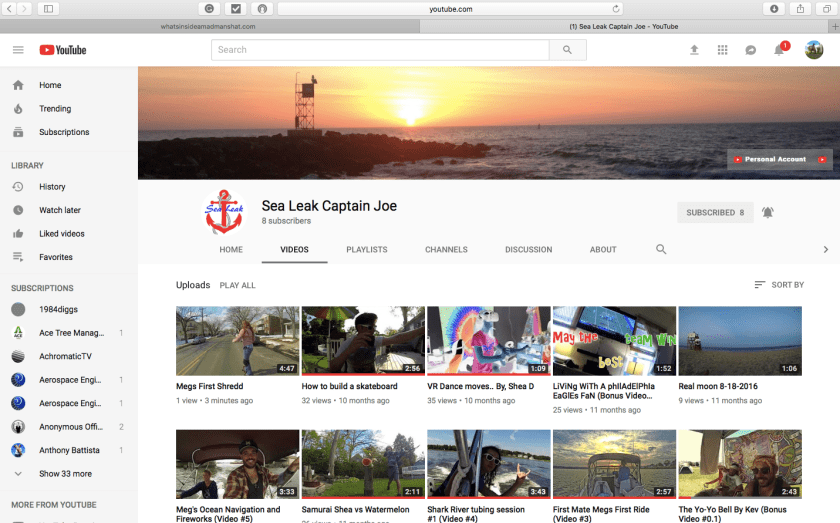
Task: Toggle the SUBSCRIBED 8 button
Action: [715, 213]
